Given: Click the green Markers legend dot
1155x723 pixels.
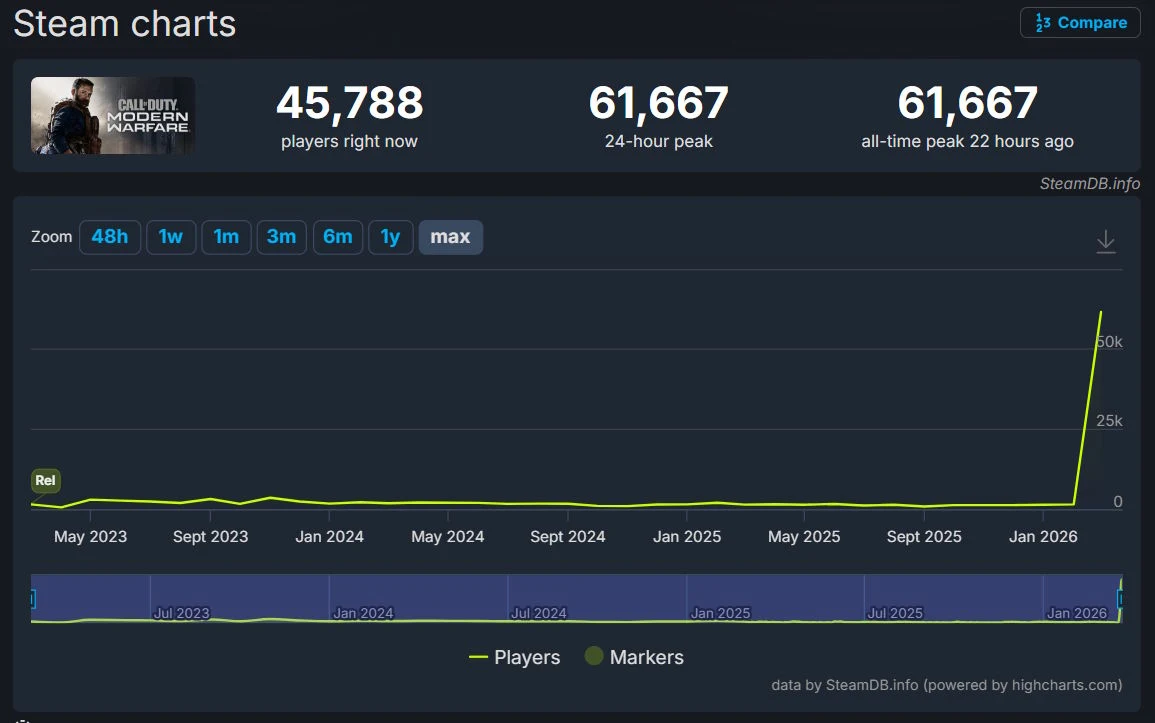Looking at the screenshot, I should [x=594, y=657].
